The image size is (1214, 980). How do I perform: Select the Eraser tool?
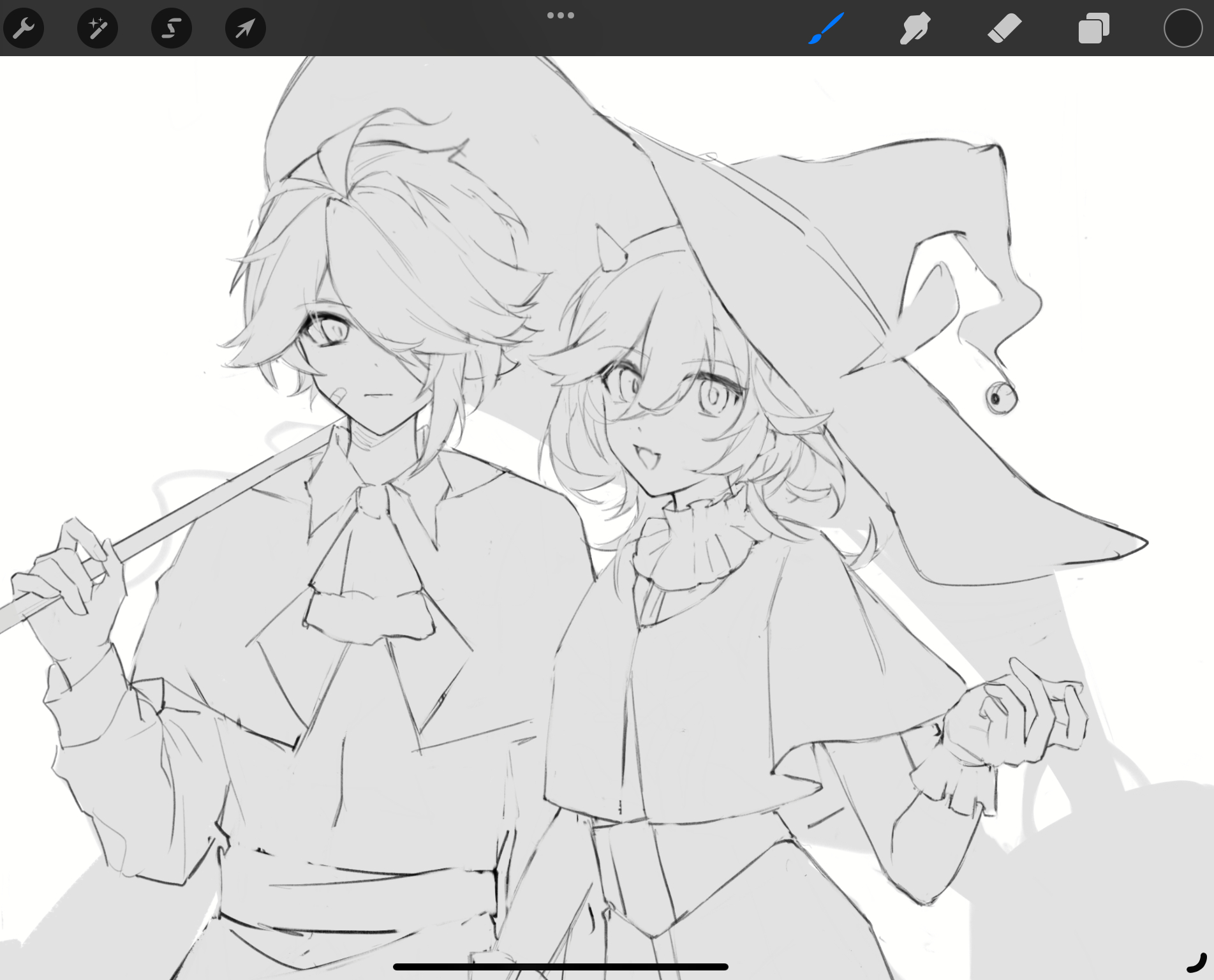(1004, 29)
